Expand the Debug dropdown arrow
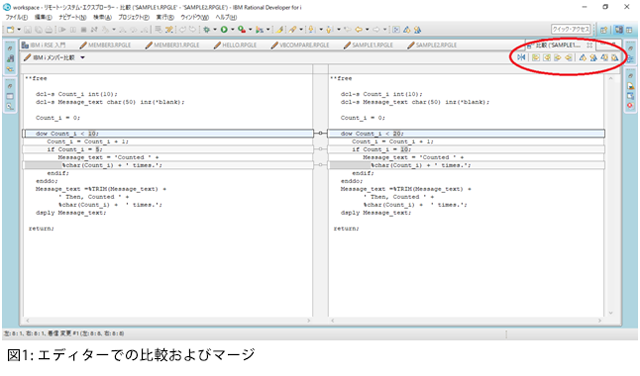 (215, 29)
